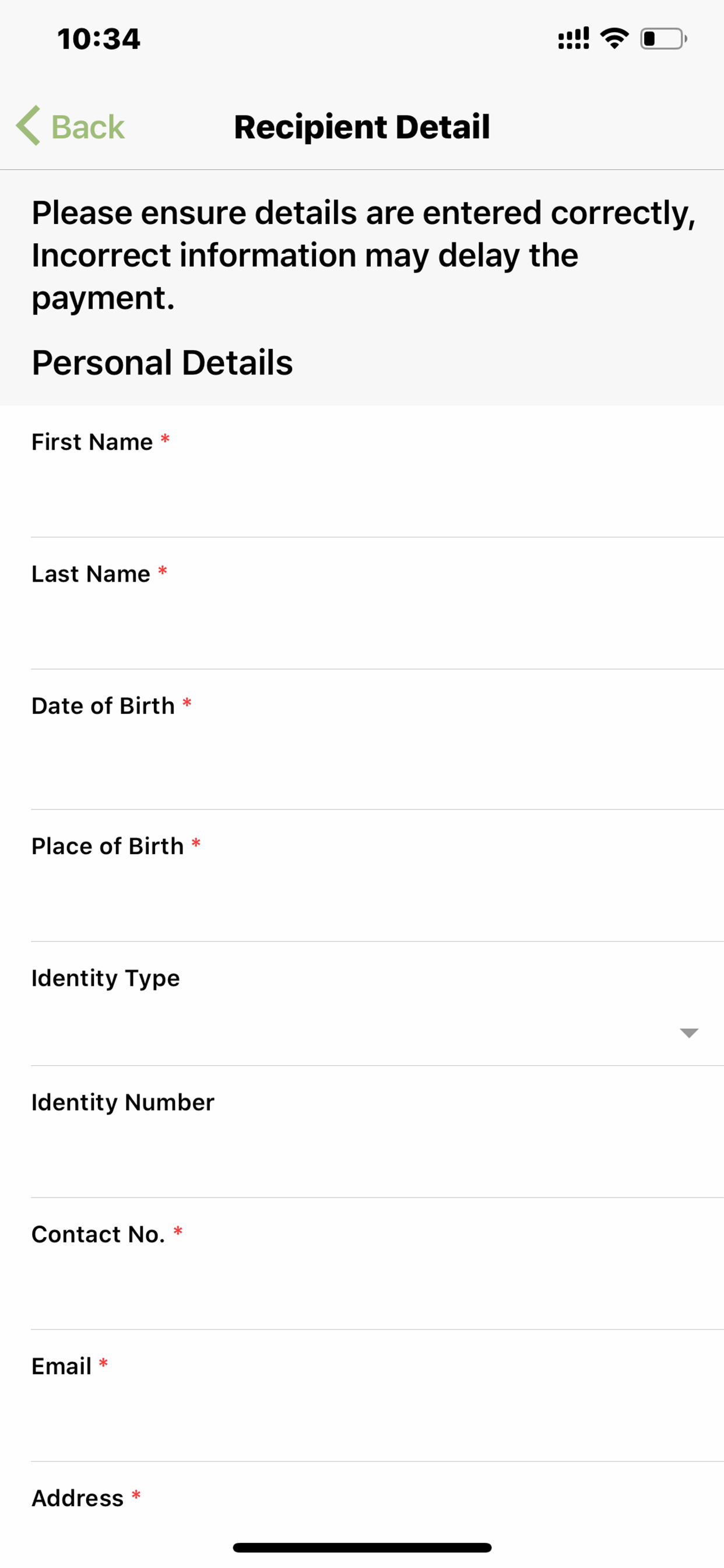Tap the Wi-Fi icon in status bar

[614, 38]
